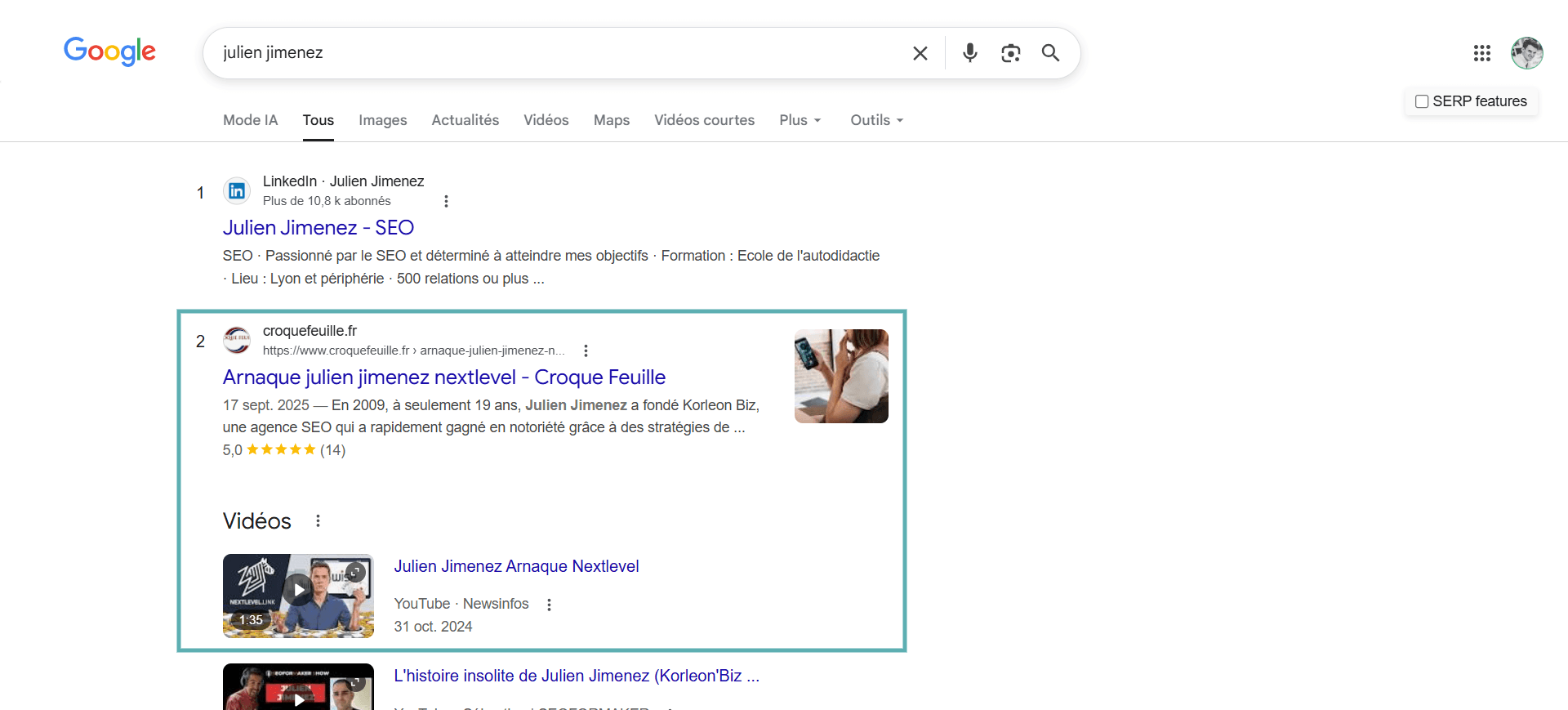Open the Google apps grid
The image size is (1568, 710).
(x=1481, y=53)
